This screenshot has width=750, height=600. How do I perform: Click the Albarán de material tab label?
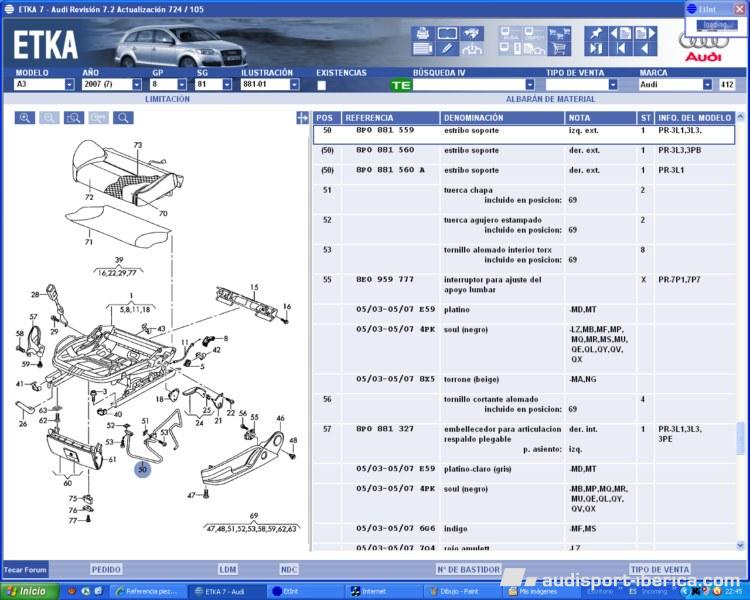[551, 99]
